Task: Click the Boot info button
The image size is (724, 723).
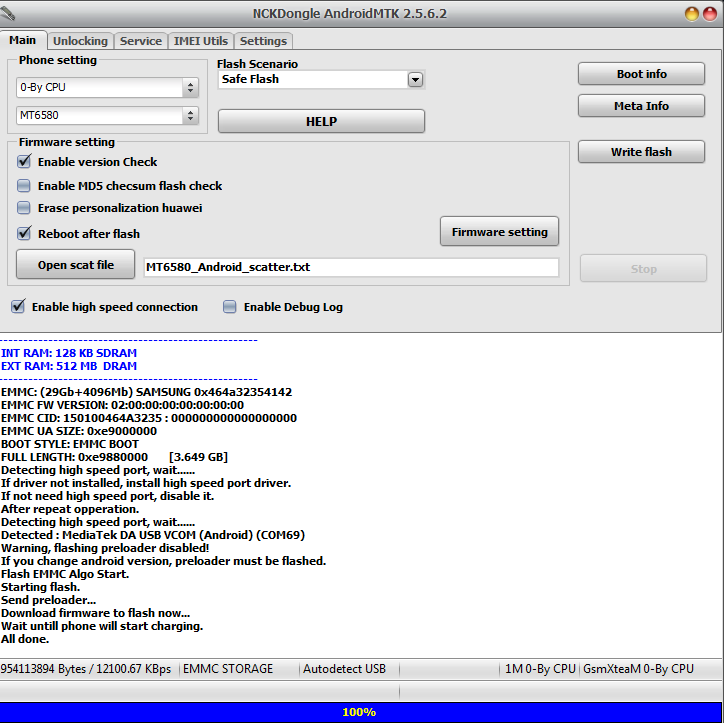Action: [641, 74]
